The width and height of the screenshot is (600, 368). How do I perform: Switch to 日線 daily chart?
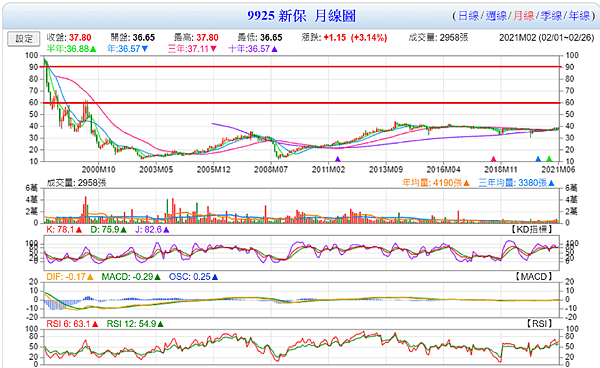(x=468, y=16)
